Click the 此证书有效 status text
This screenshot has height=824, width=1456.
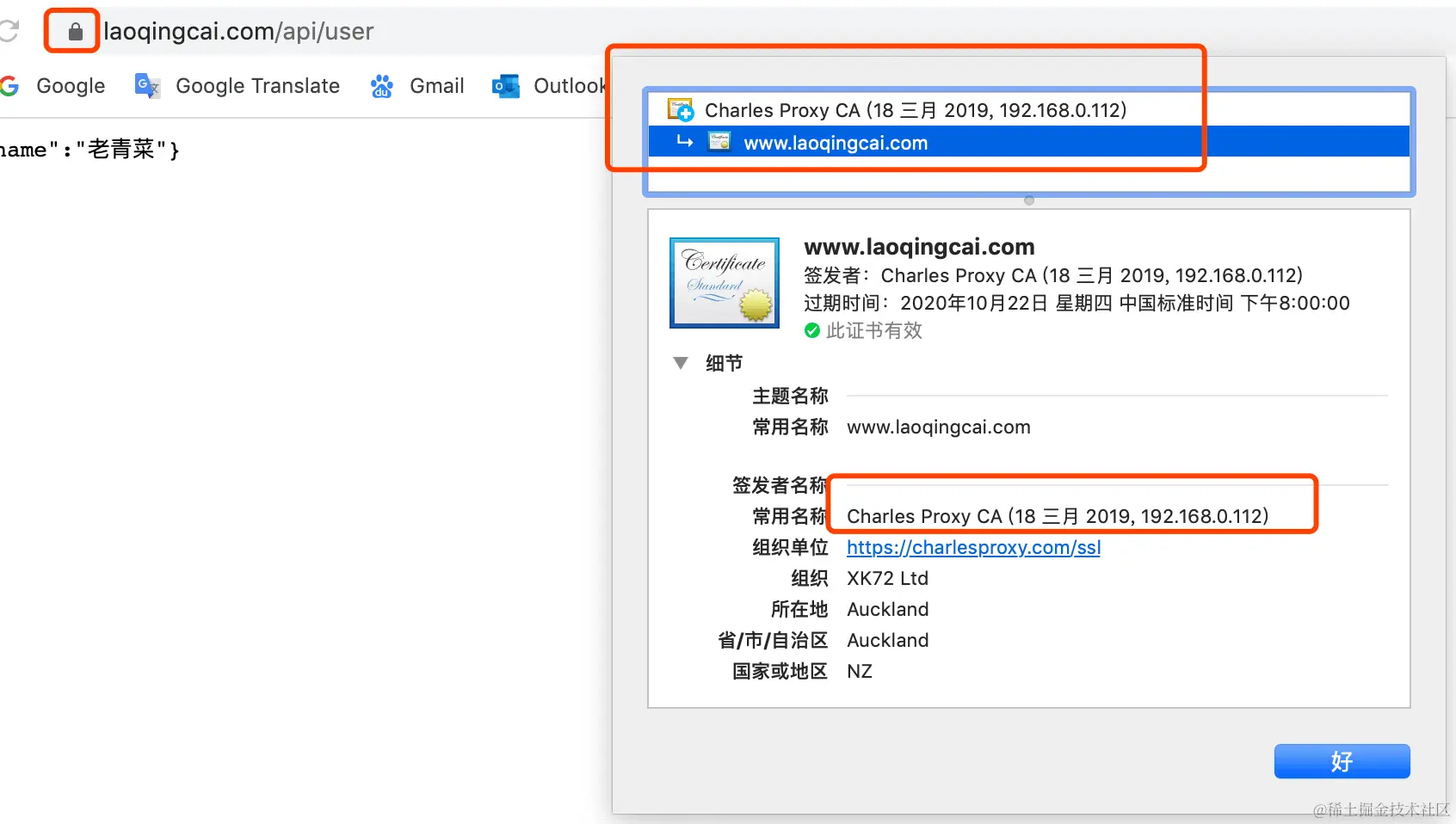873,330
